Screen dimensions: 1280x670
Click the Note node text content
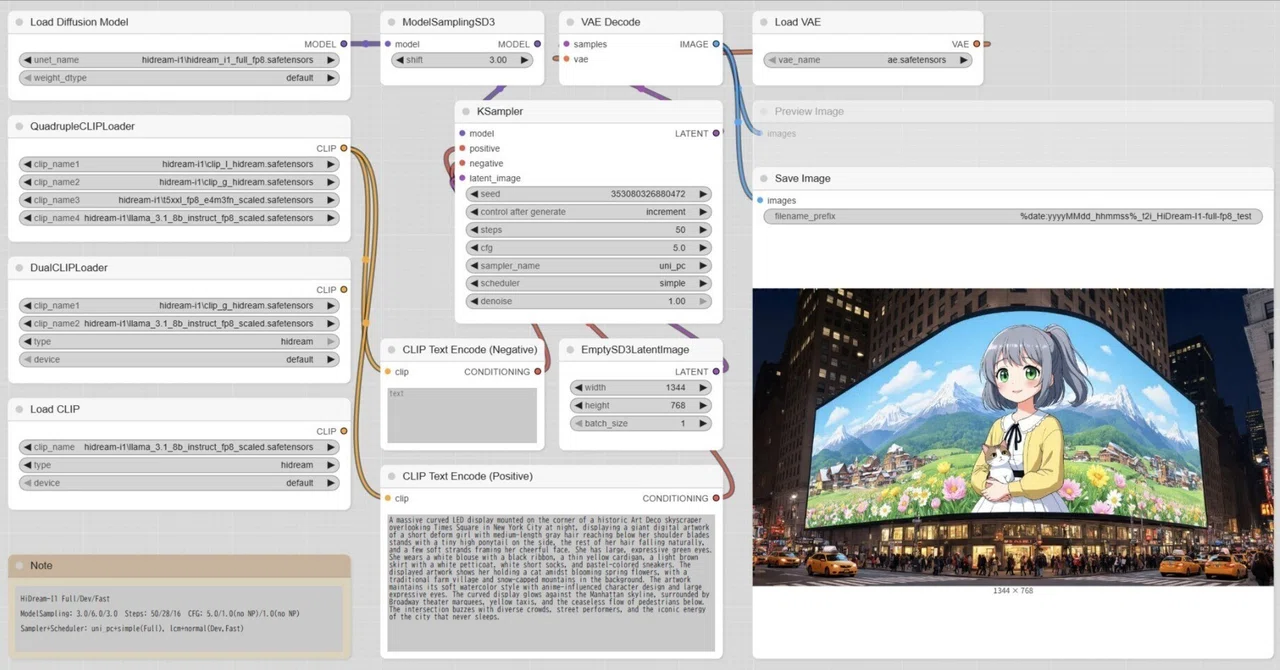[x=180, y=614]
